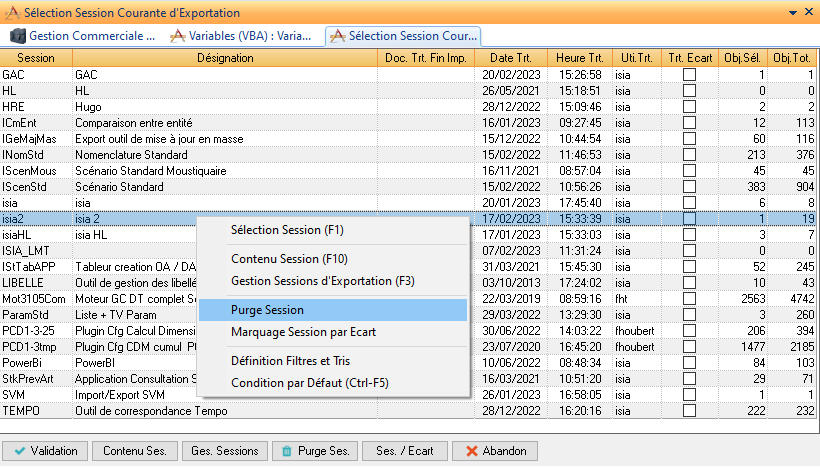
Task: Toggle Trt. Ecart checkbox for GAC row
Action: [x=689, y=75]
